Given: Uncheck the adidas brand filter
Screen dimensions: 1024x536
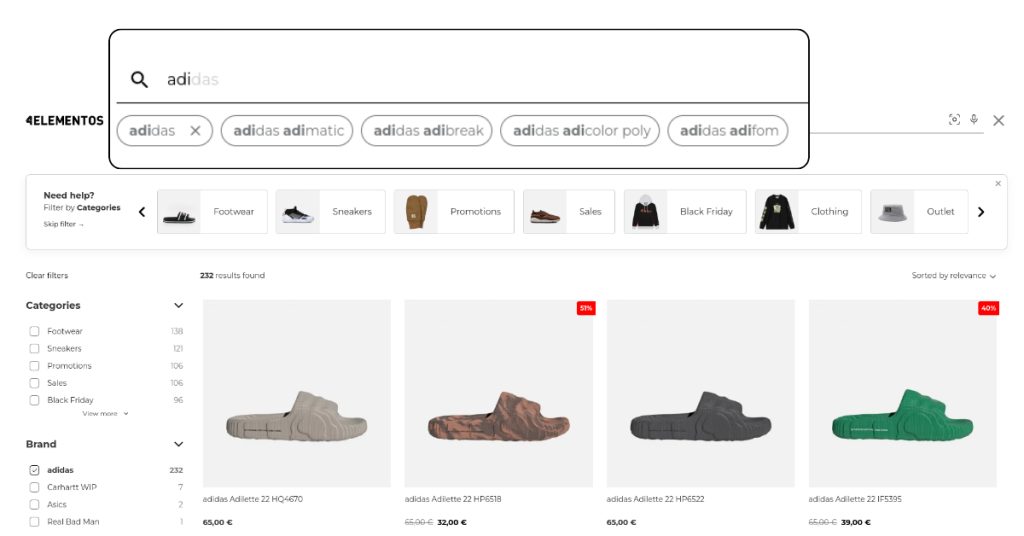Looking at the screenshot, I should [34, 470].
